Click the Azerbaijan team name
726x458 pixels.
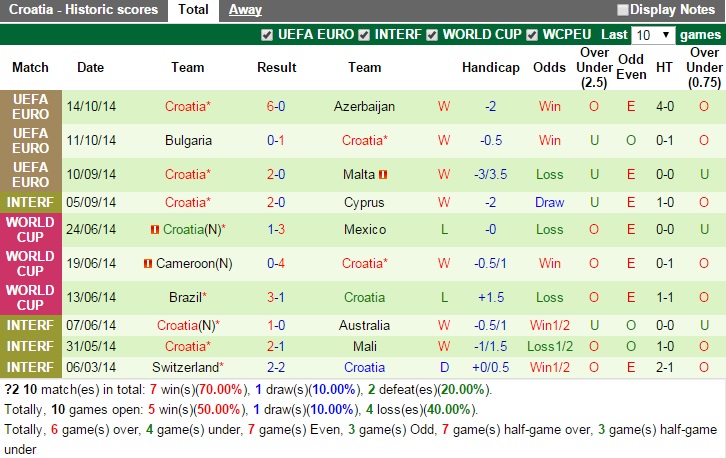(x=364, y=106)
